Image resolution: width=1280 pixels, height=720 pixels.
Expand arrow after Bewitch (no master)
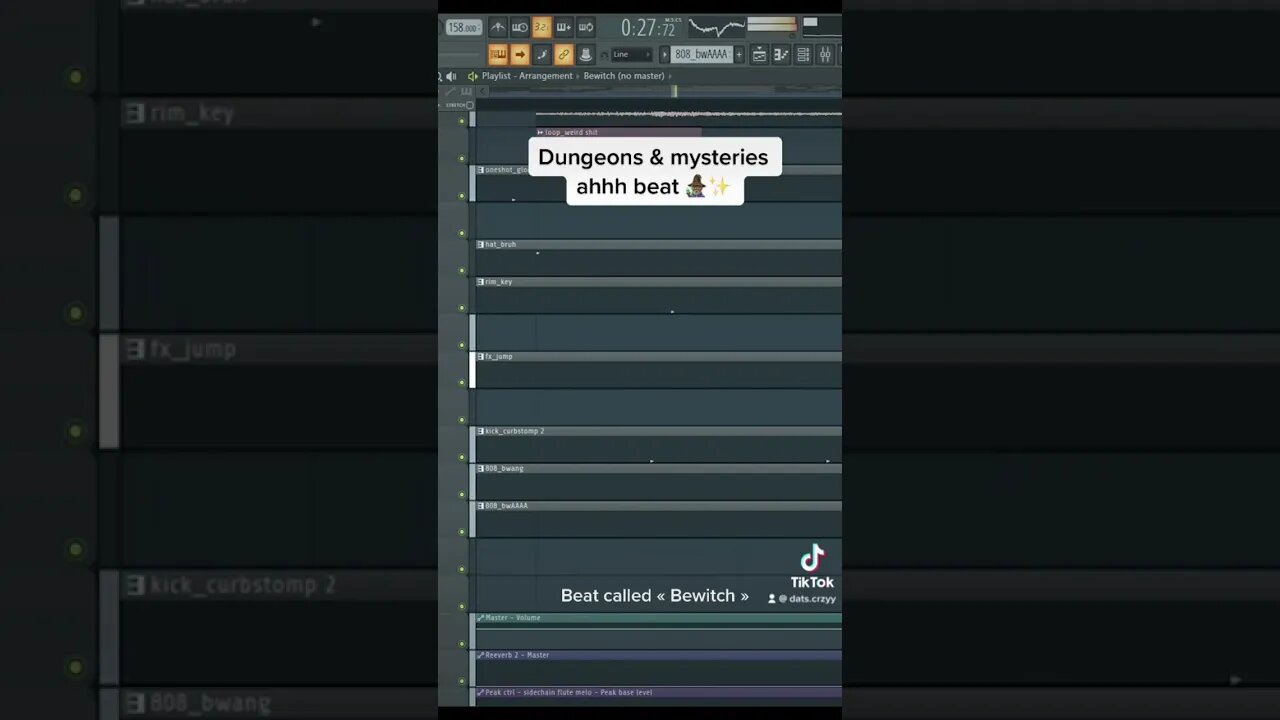[670, 76]
